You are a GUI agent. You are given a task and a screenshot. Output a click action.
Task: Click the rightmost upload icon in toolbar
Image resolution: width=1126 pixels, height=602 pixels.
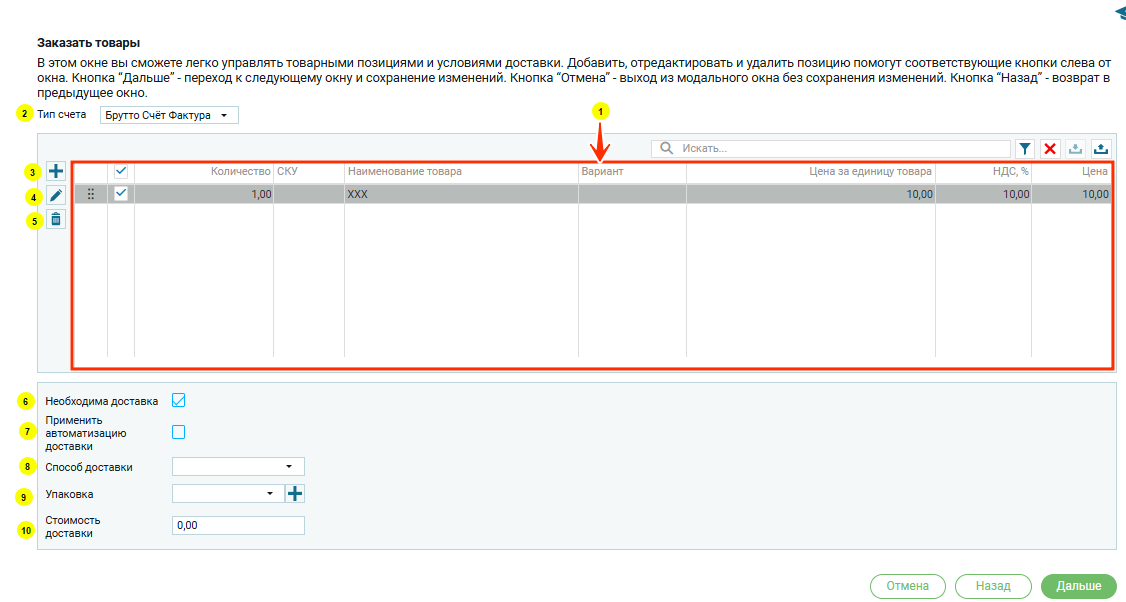pos(1101,148)
